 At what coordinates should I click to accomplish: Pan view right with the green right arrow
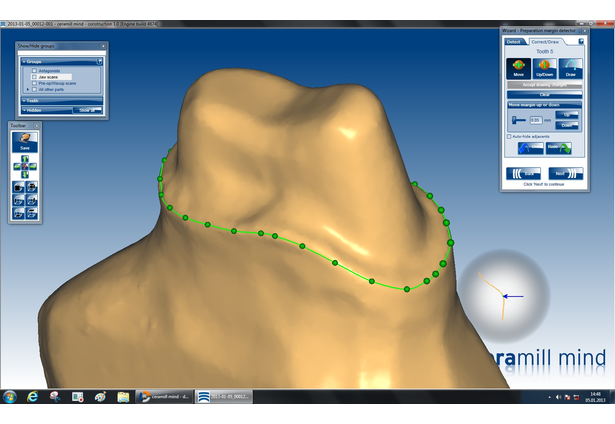coord(33,167)
